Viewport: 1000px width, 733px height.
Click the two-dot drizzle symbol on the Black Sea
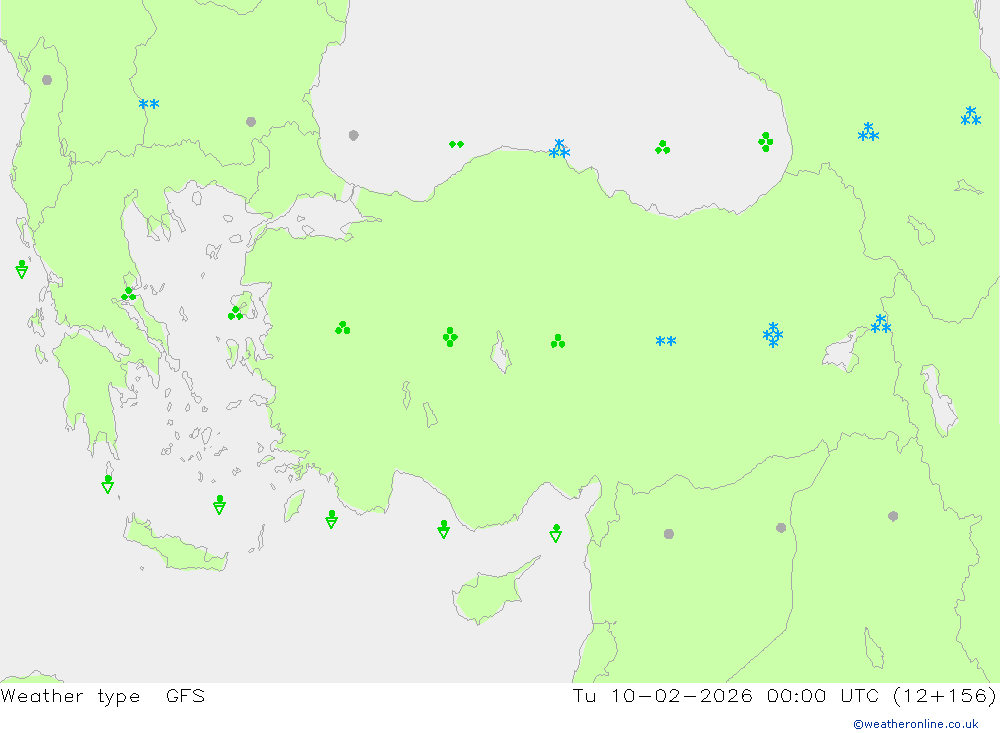(456, 144)
